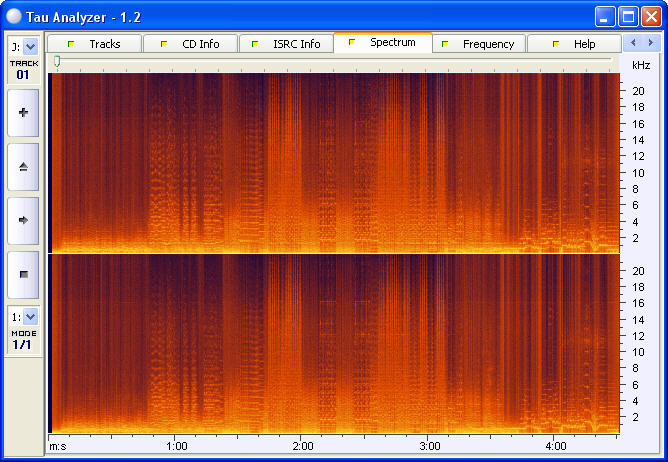Click the 3:00 time marker
Image resolution: width=668 pixels, height=462 pixels.
click(429, 446)
